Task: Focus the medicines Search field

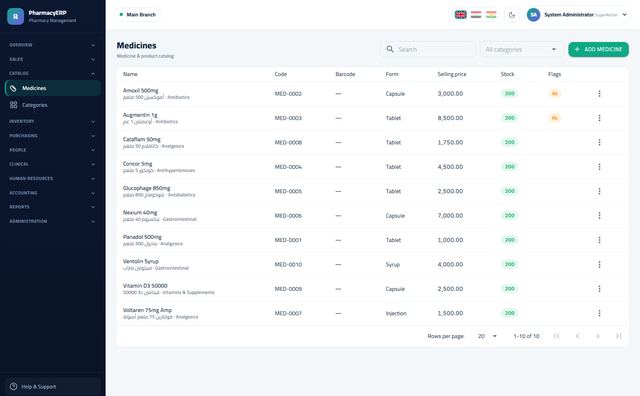Action: click(x=428, y=49)
